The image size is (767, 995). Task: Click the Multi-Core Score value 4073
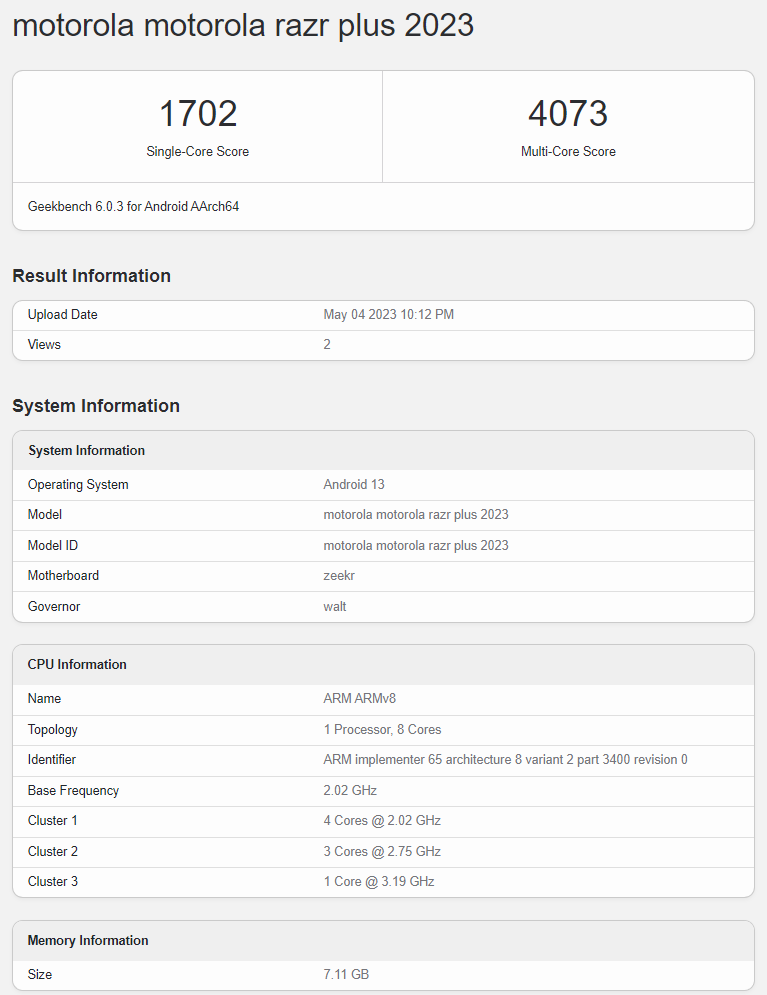coord(568,114)
